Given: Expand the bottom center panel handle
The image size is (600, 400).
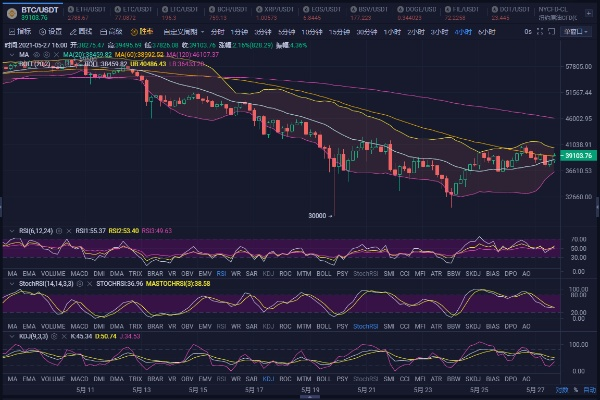Looking at the screenshot, I should click(x=310, y=397).
